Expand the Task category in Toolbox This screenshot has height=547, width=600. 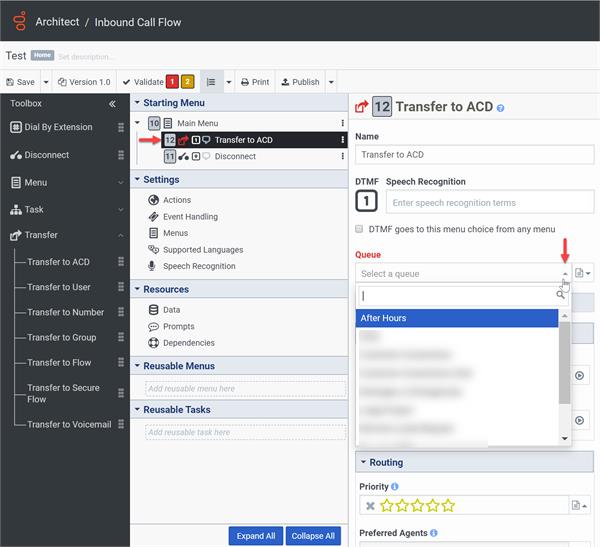point(121,209)
